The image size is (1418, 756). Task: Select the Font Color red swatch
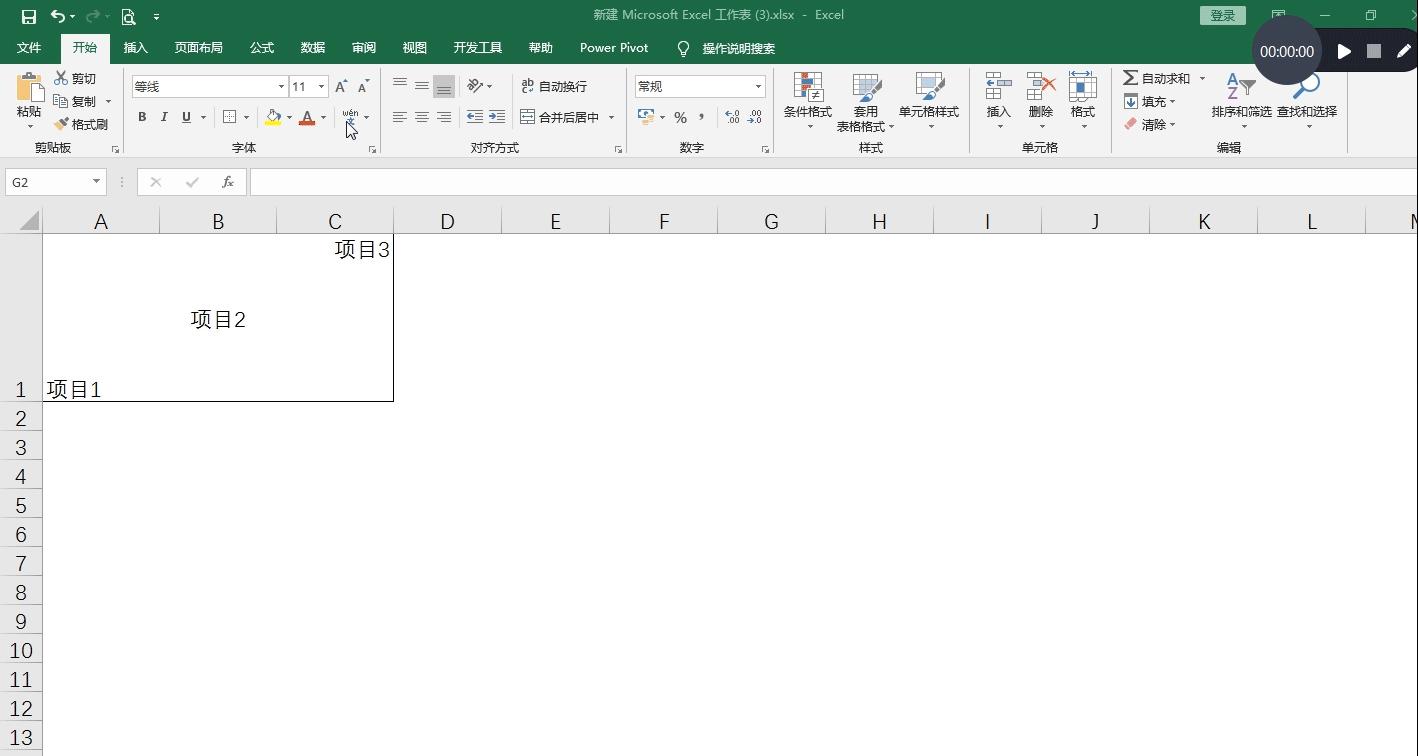pos(308,120)
